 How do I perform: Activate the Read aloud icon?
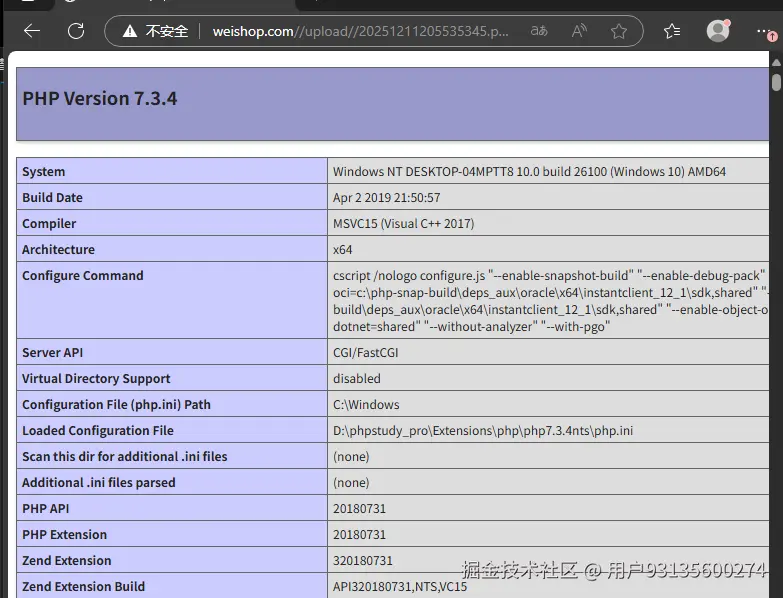click(x=579, y=31)
